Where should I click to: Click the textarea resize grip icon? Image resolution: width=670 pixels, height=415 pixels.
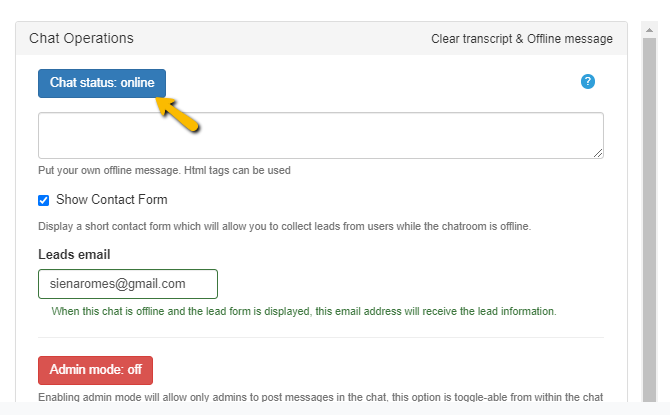(598, 153)
